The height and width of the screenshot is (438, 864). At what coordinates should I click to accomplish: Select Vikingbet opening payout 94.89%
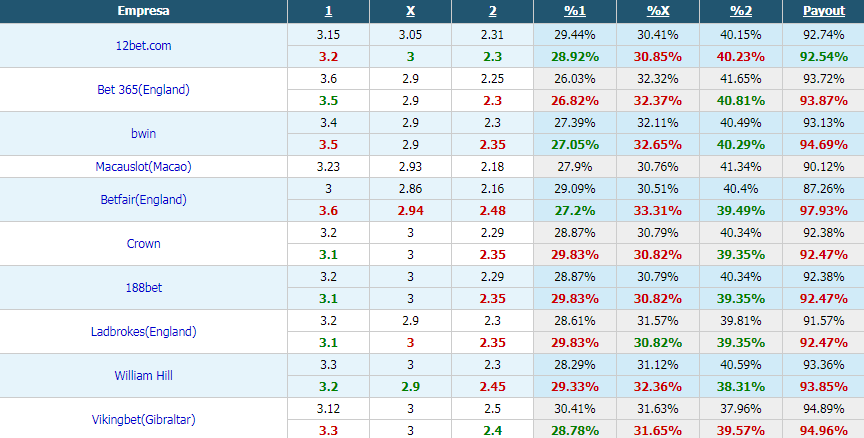(x=824, y=409)
